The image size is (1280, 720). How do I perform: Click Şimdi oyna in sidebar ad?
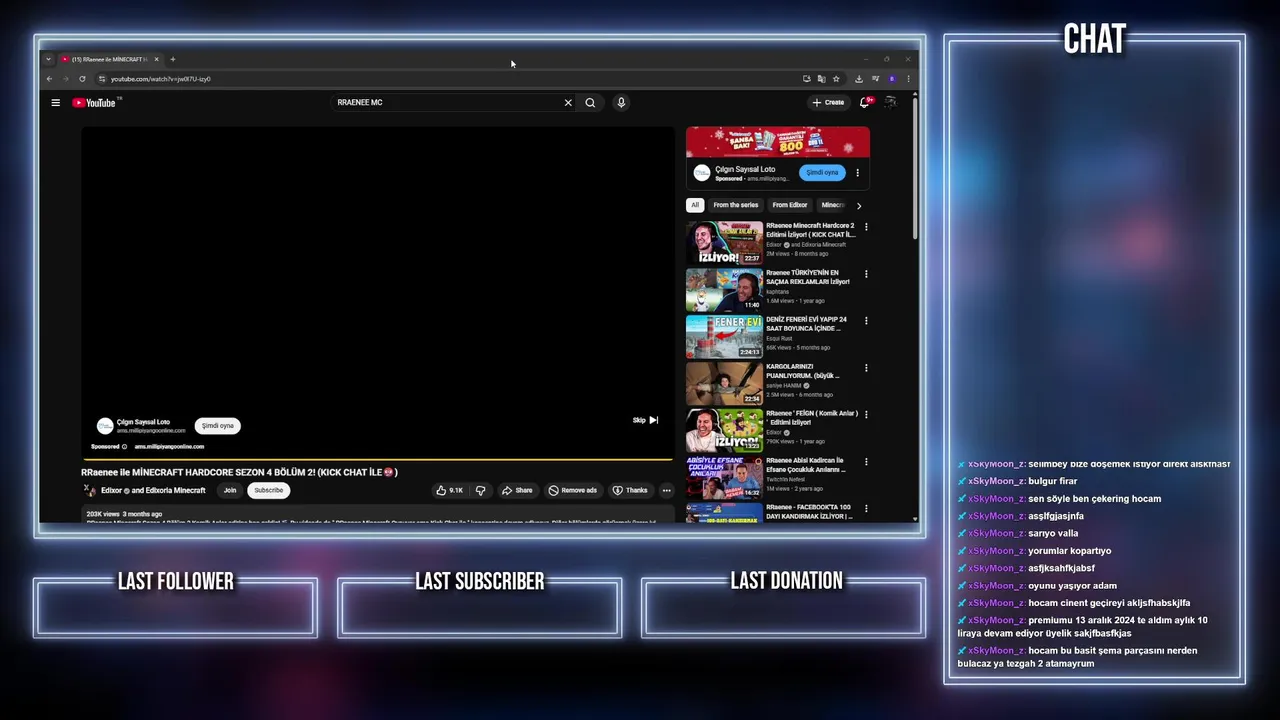822,172
